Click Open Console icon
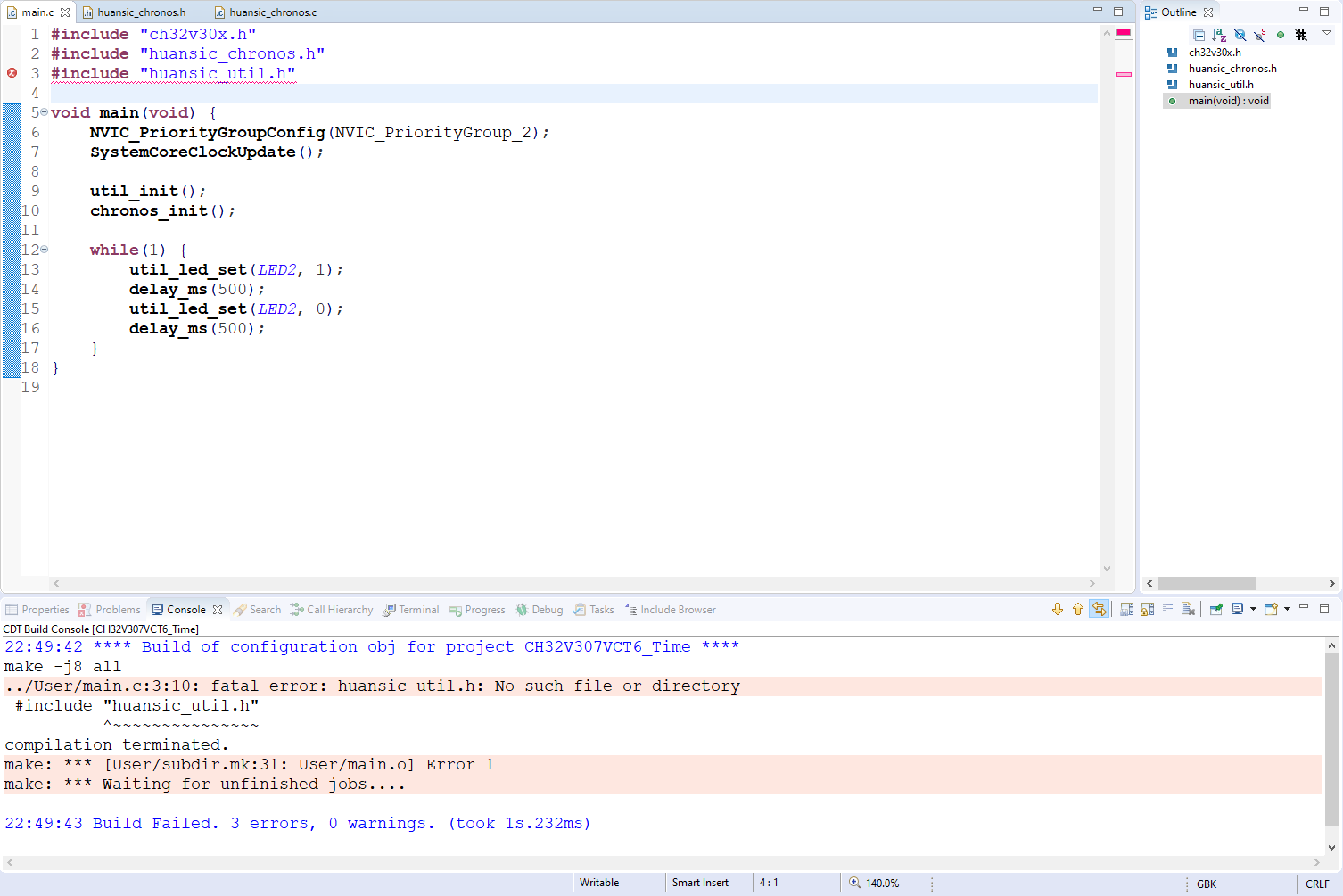 point(1271,609)
